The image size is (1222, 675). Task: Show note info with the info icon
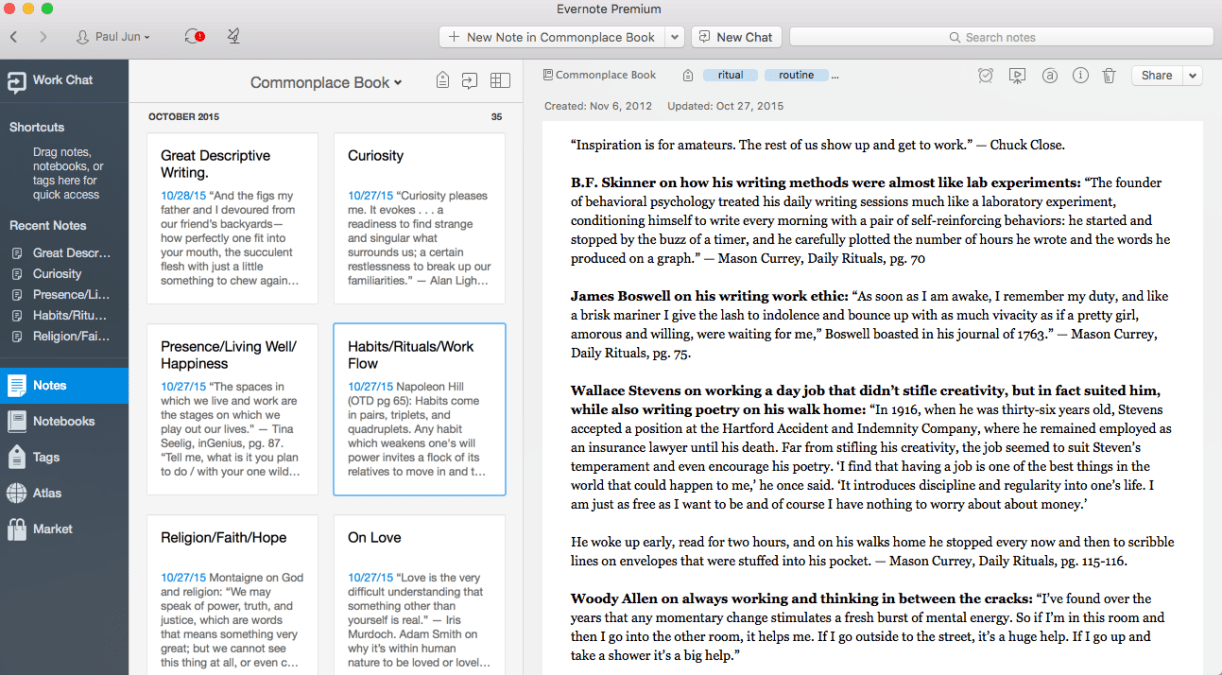pos(1080,75)
